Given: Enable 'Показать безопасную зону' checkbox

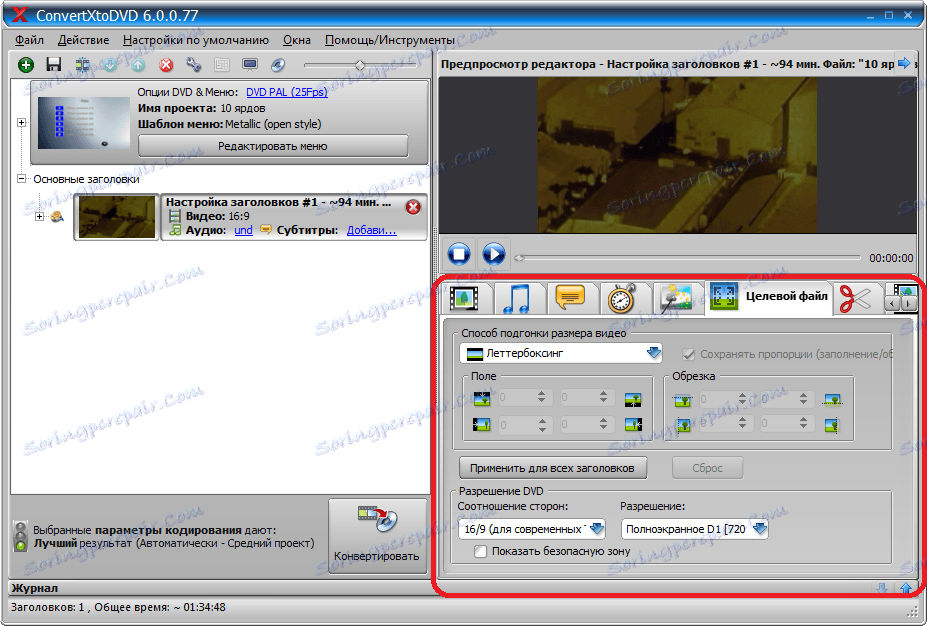Looking at the screenshot, I should pos(481,552).
